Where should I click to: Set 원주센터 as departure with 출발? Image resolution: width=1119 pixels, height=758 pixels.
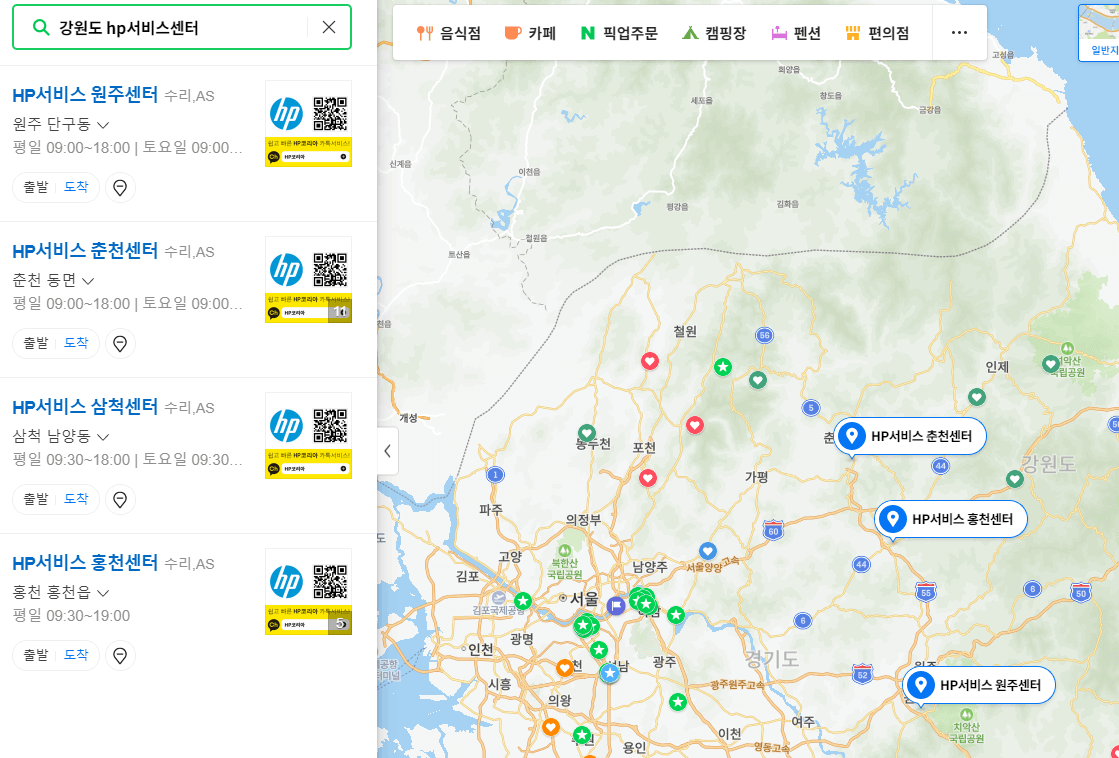click(36, 187)
